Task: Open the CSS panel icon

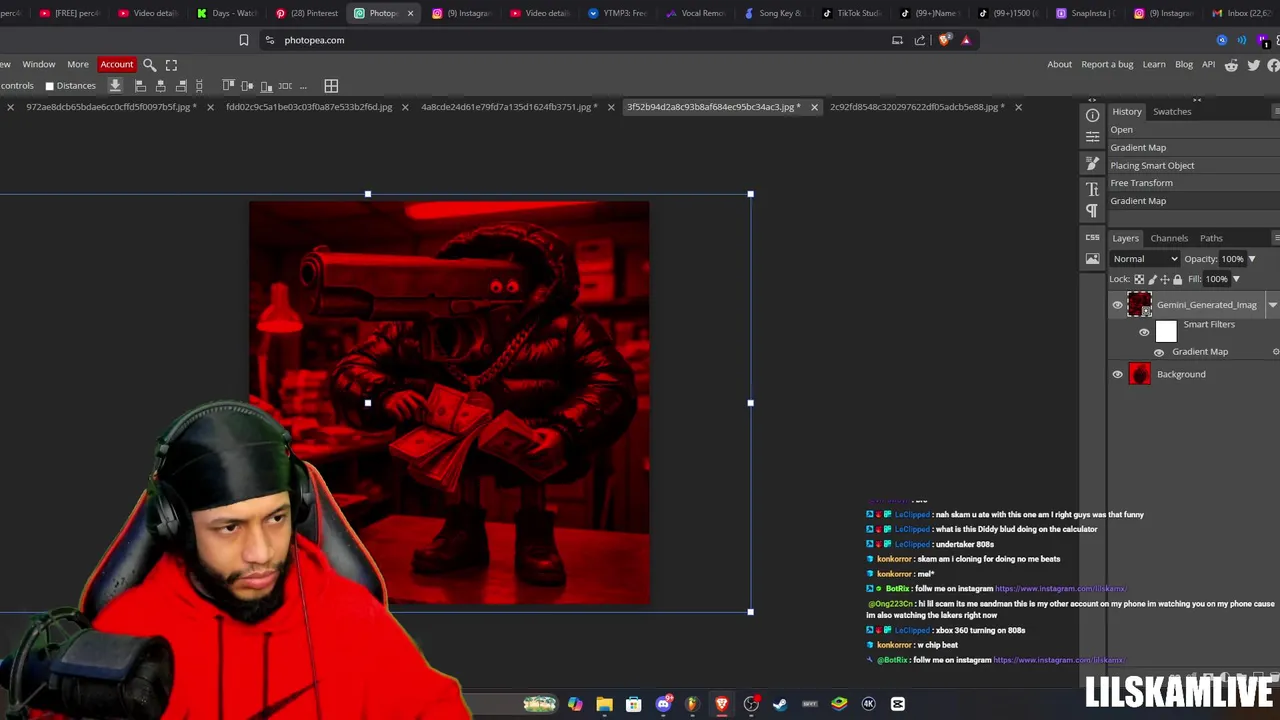Action: coord(1092,238)
